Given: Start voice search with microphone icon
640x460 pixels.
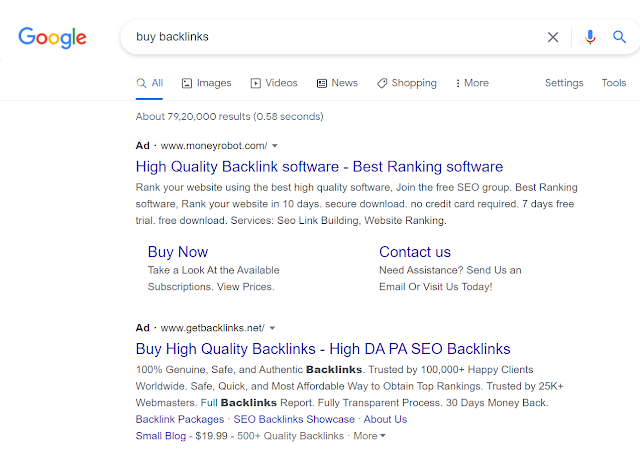Looking at the screenshot, I should pyautogui.click(x=590, y=37).
